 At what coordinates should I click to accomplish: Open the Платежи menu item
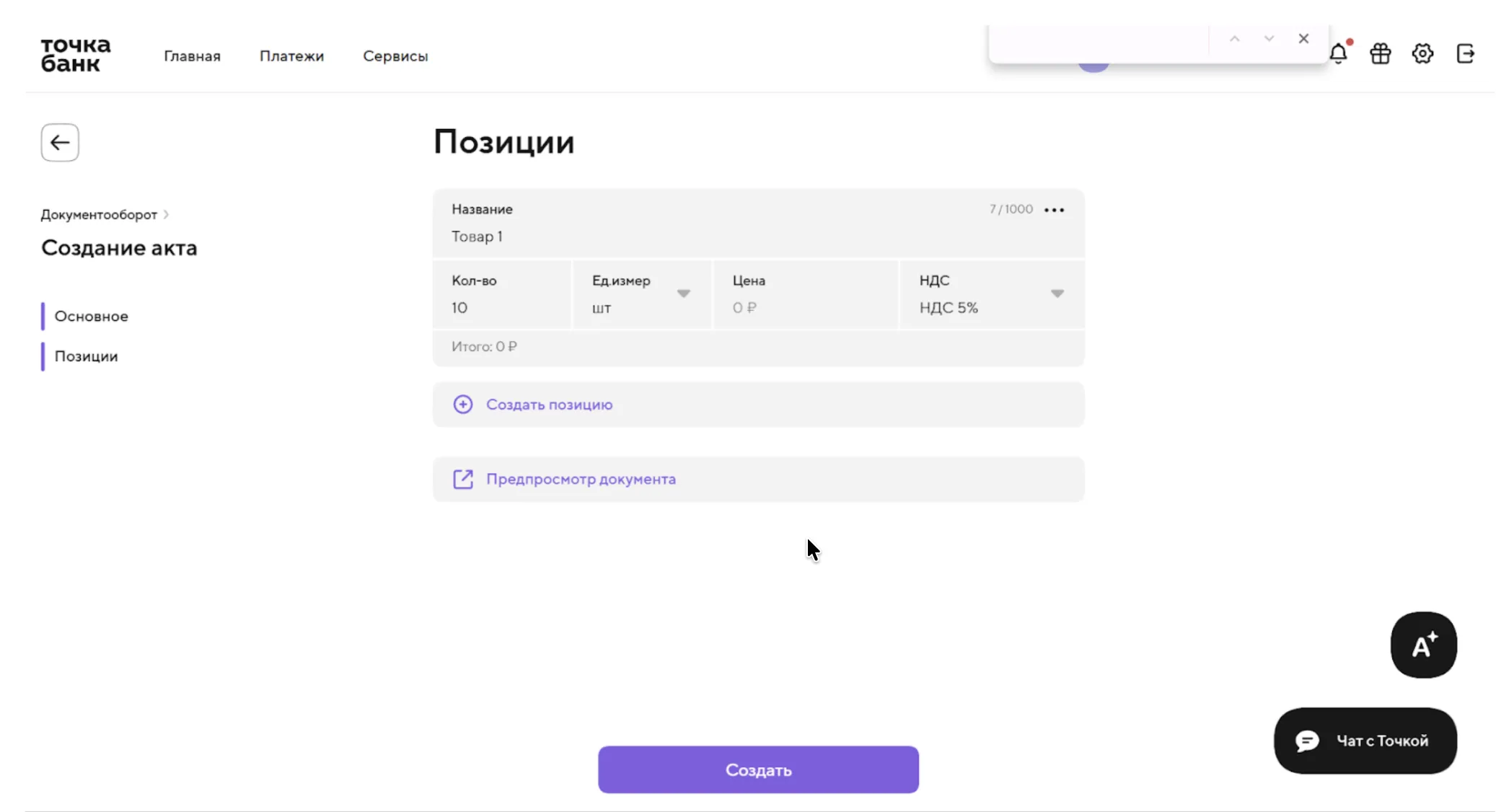point(291,56)
